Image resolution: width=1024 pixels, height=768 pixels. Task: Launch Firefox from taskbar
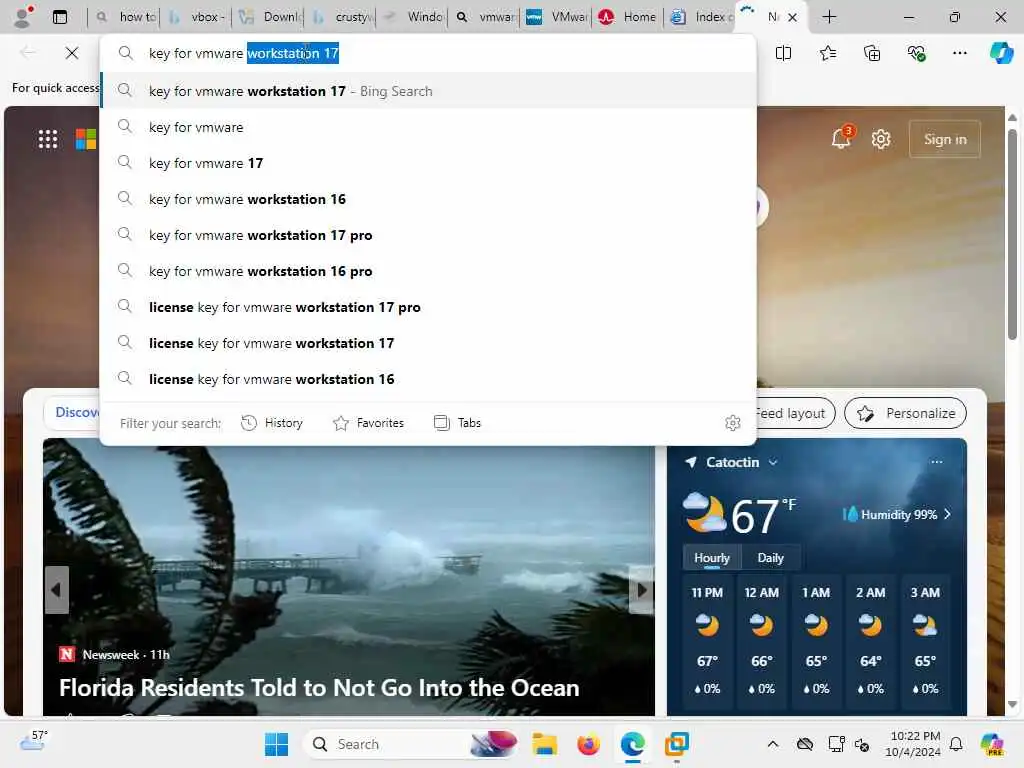click(588, 744)
